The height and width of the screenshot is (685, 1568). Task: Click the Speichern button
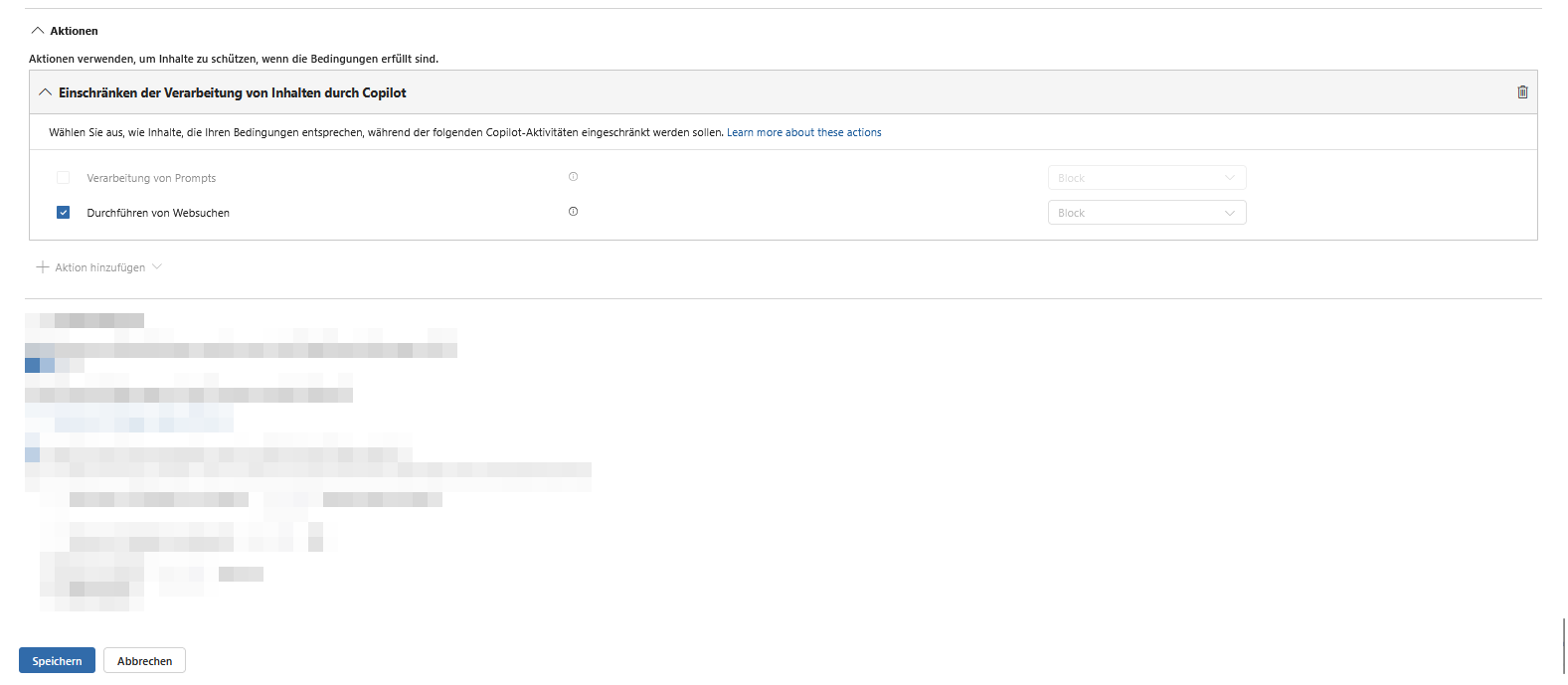click(x=57, y=661)
